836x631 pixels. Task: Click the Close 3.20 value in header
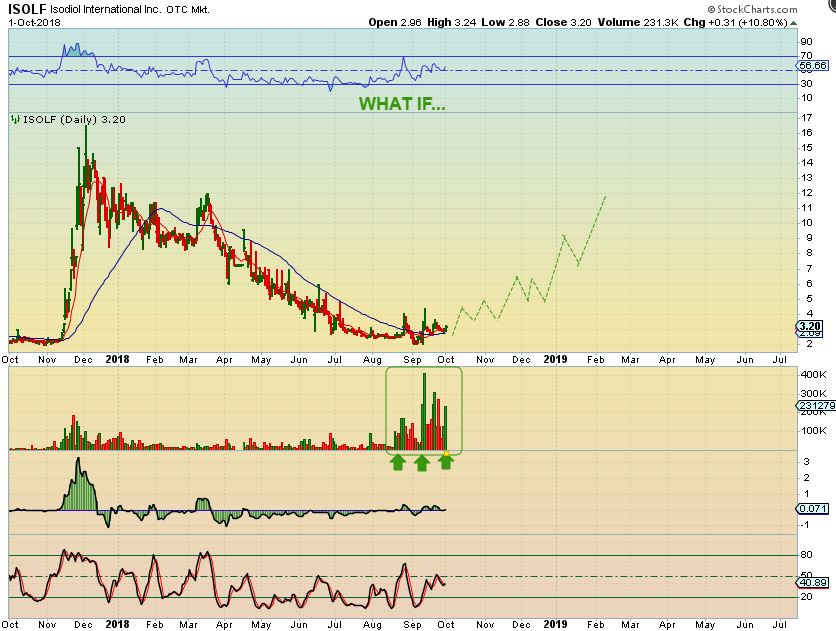[563, 22]
